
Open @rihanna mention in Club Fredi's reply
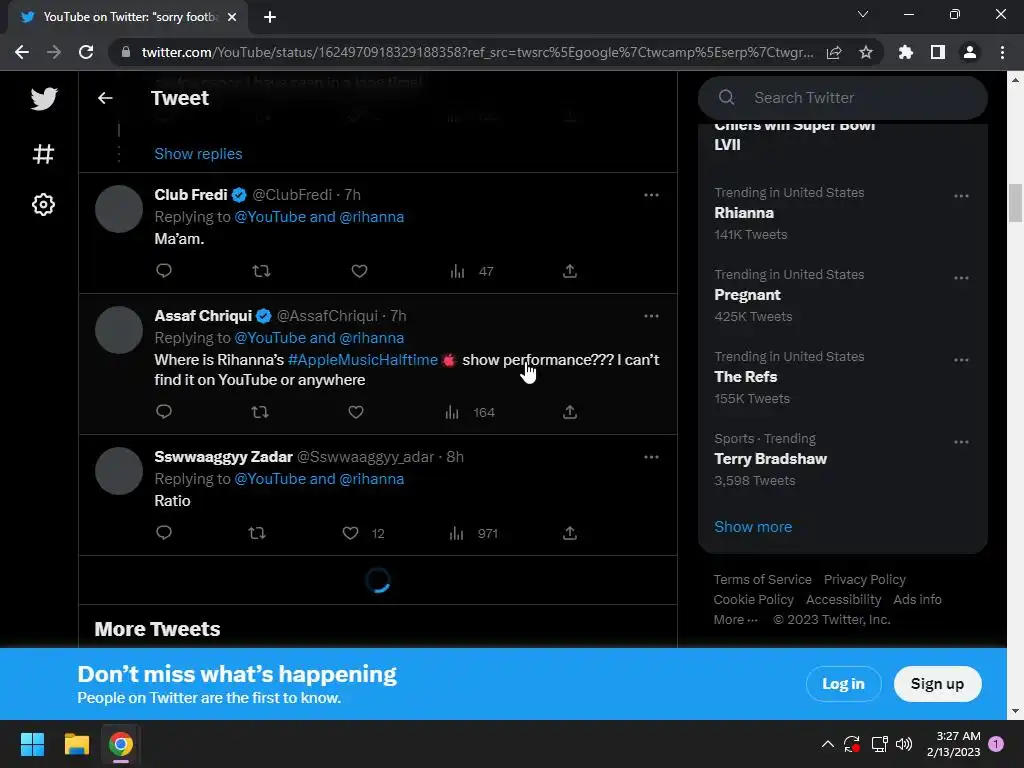371,217
